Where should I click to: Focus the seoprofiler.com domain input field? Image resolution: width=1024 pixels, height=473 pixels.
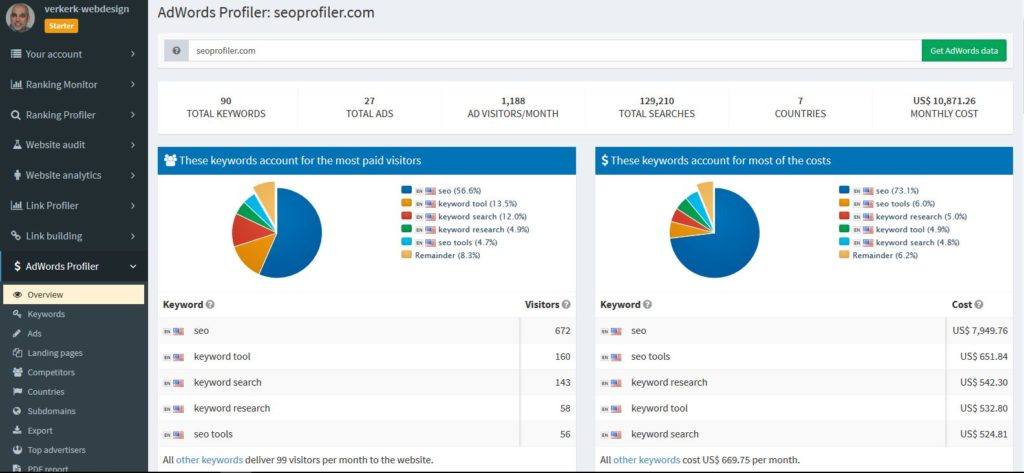(554, 50)
